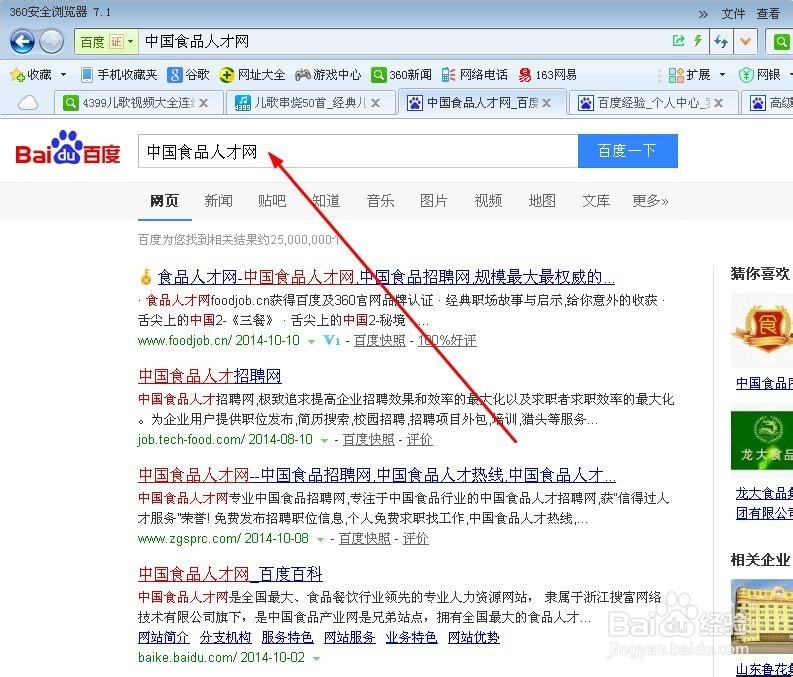Viewport: 793px width, 677px height.
Task: Open 百度快照 for the foodjob.cn result
Action: click(x=380, y=341)
